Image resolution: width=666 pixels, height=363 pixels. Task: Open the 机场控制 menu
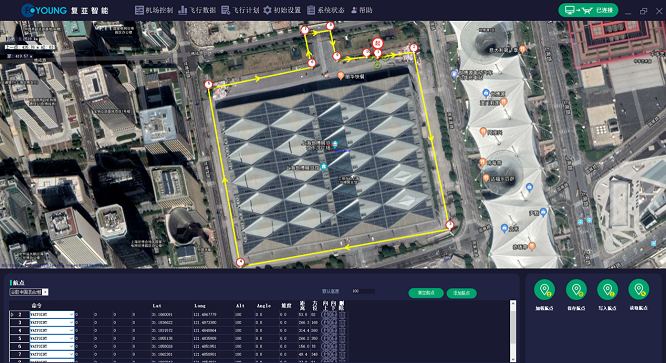click(154, 10)
